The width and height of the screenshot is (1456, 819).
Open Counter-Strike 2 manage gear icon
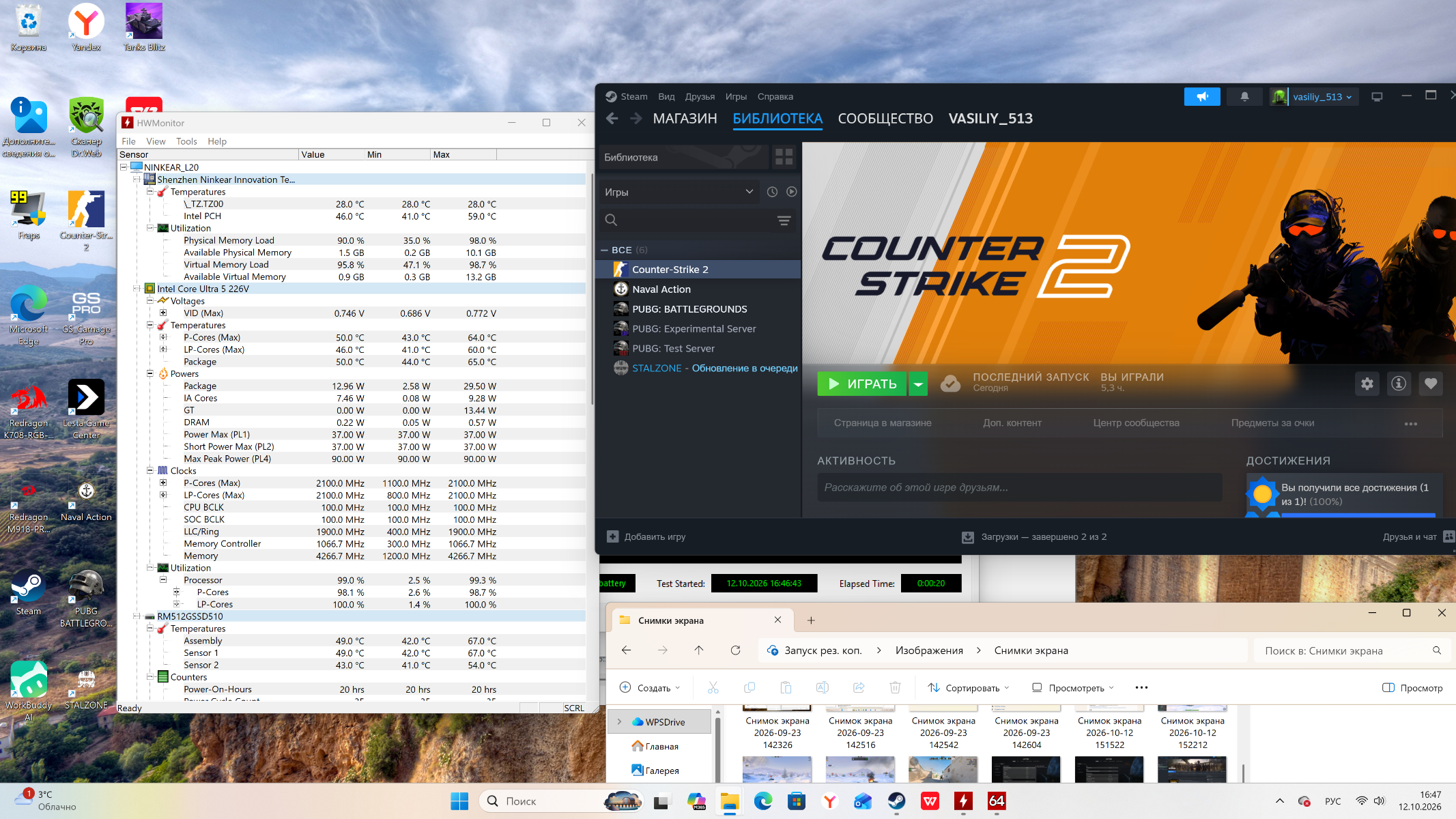click(x=1367, y=384)
